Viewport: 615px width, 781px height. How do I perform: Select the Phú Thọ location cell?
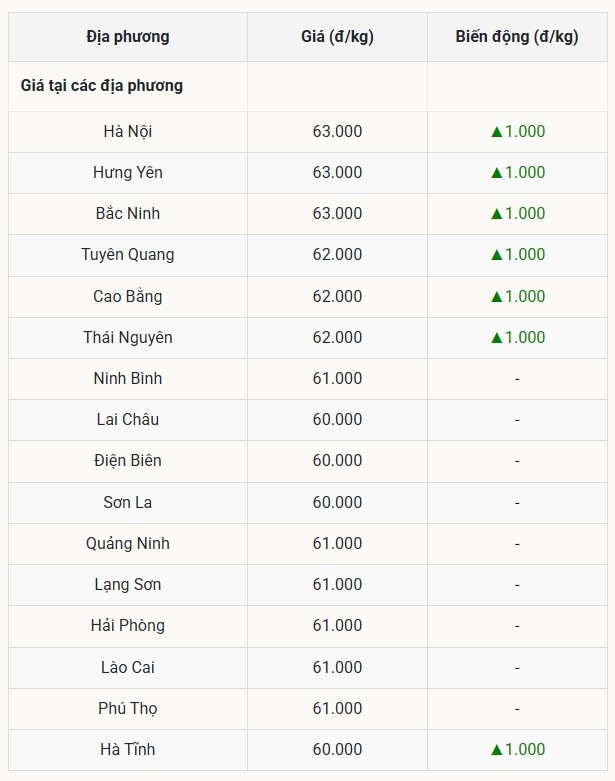(128, 709)
